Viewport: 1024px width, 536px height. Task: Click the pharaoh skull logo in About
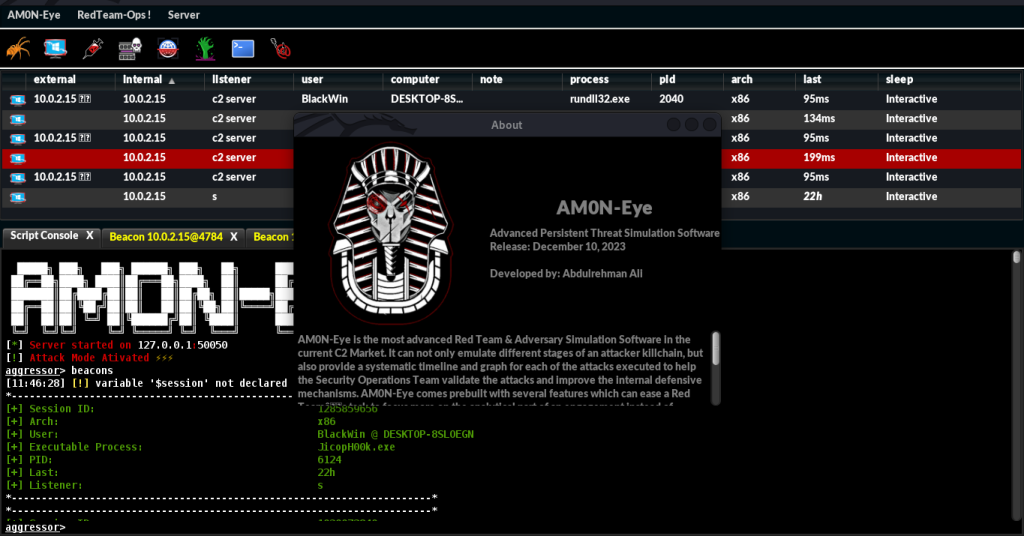(x=391, y=232)
